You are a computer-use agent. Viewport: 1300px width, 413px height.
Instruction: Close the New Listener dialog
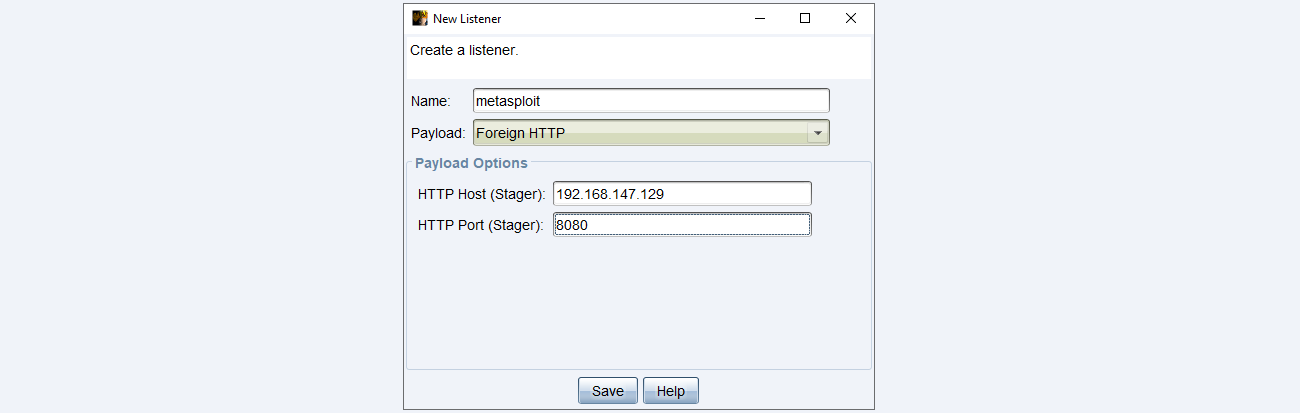(x=850, y=18)
